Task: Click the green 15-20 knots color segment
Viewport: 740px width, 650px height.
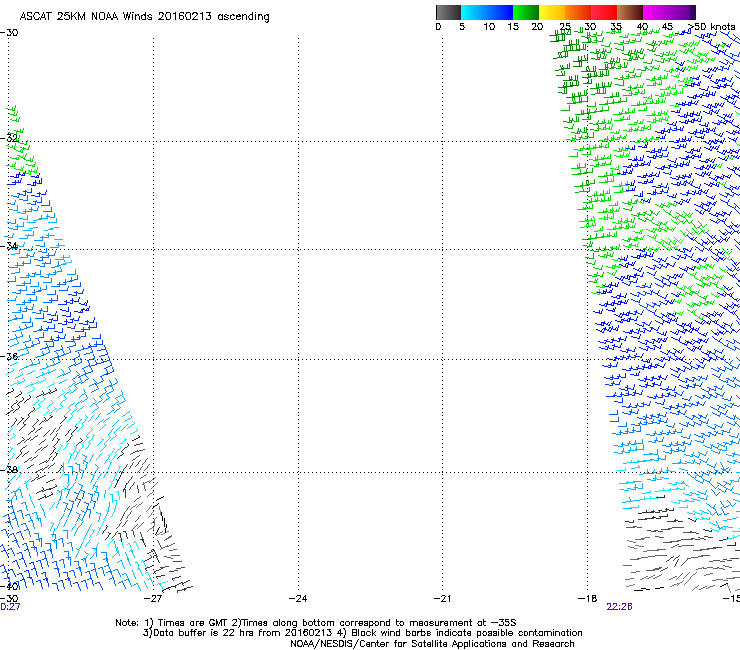Action: (x=526, y=12)
